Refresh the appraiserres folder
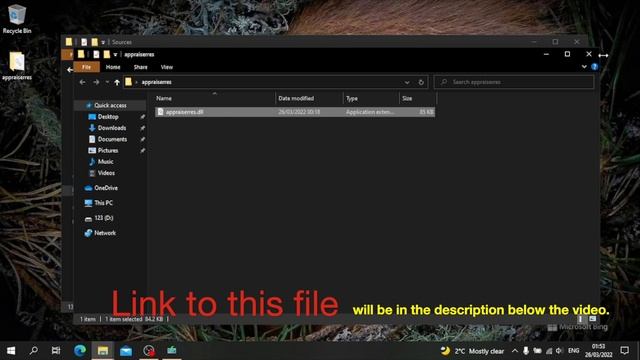The height and width of the screenshot is (360, 640). [x=421, y=82]
